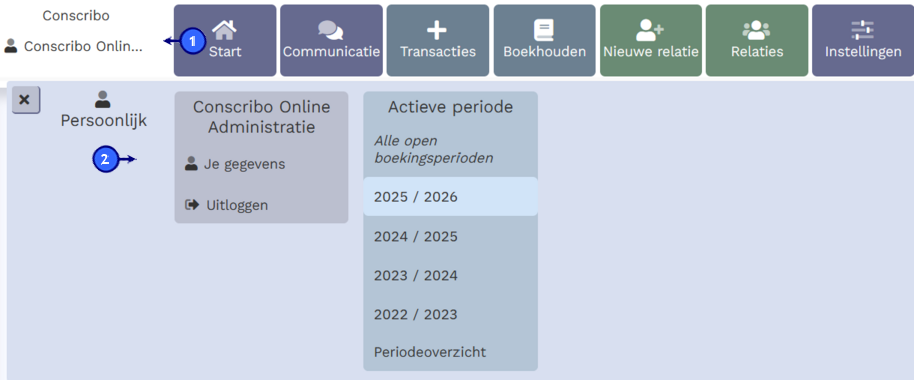Open the Start home tile
914x380 pixels.
click(225, 41)
